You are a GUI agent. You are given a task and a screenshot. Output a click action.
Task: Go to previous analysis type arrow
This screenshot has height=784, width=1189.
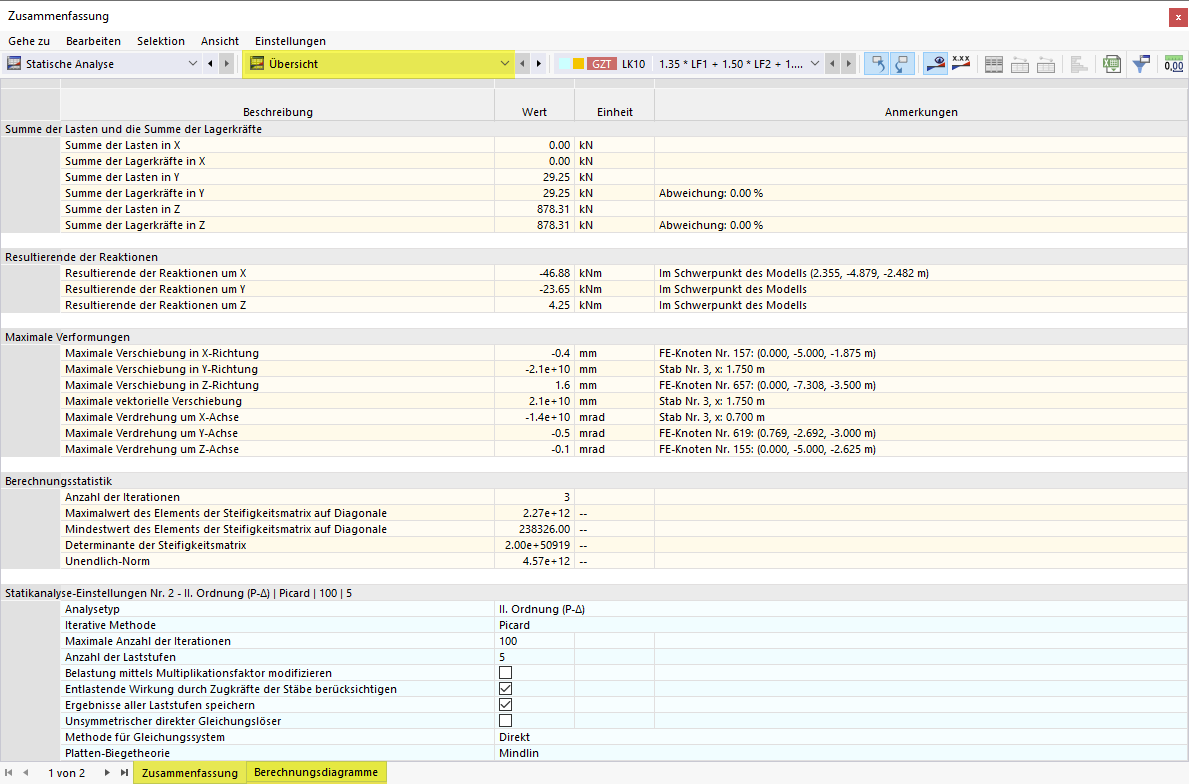pos(210,64)
